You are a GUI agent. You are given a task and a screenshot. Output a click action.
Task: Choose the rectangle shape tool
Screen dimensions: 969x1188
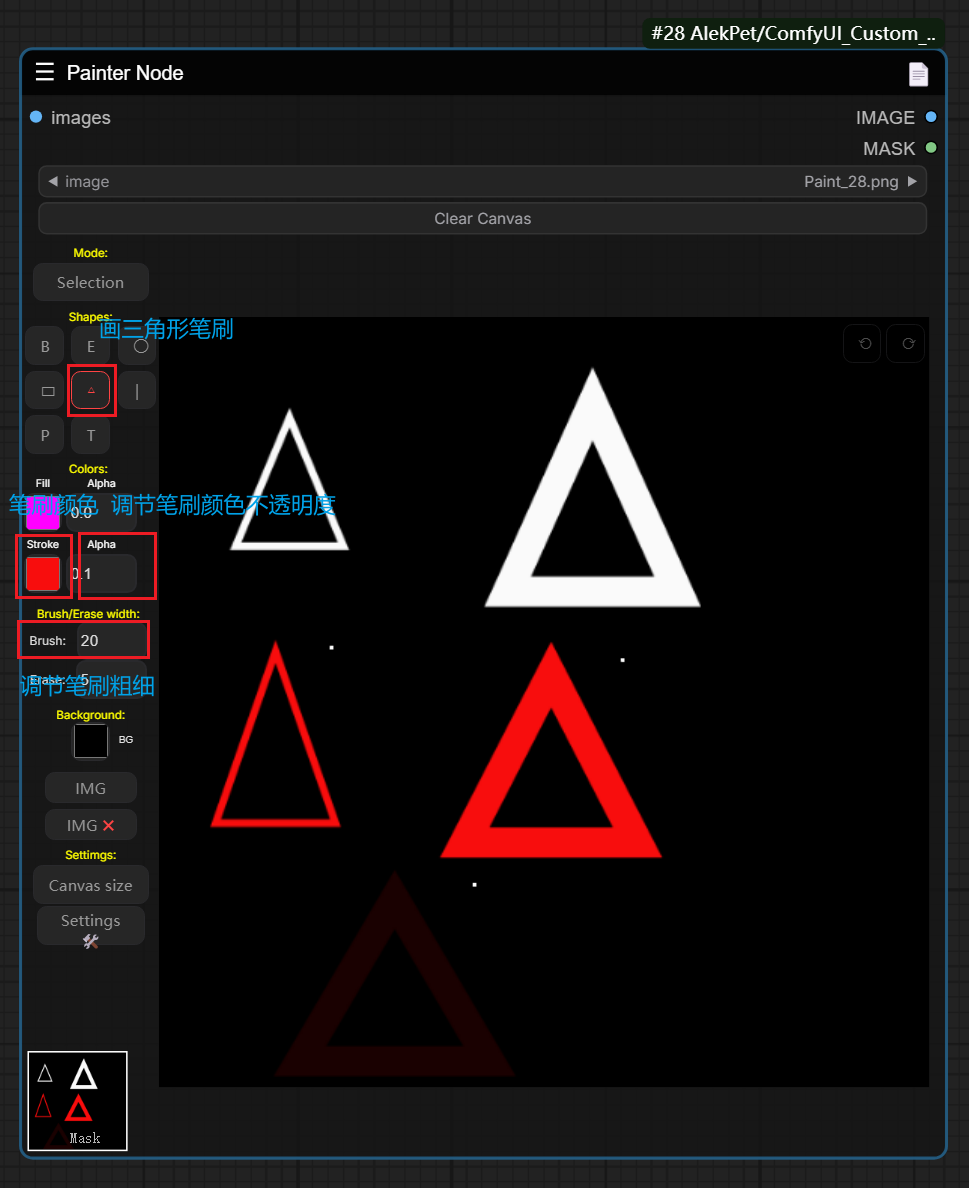[x=47, y=391]
